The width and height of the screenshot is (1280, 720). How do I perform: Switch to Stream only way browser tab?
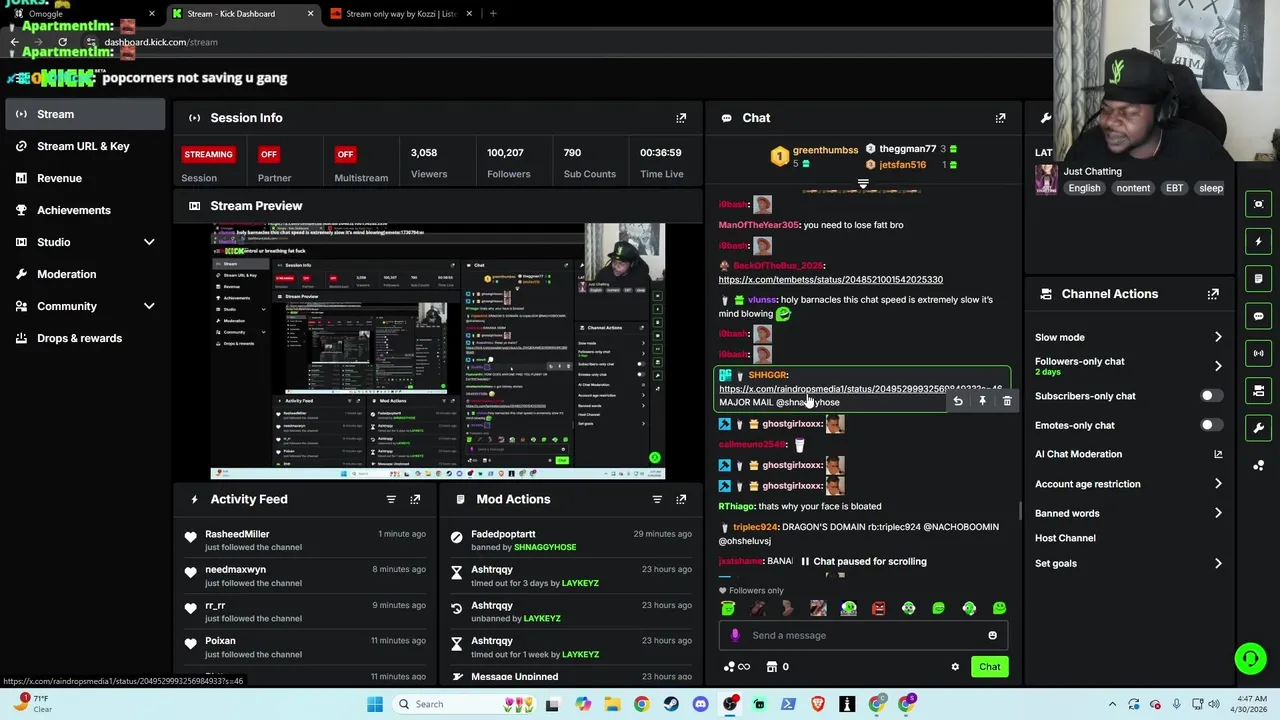pos(400,14)
